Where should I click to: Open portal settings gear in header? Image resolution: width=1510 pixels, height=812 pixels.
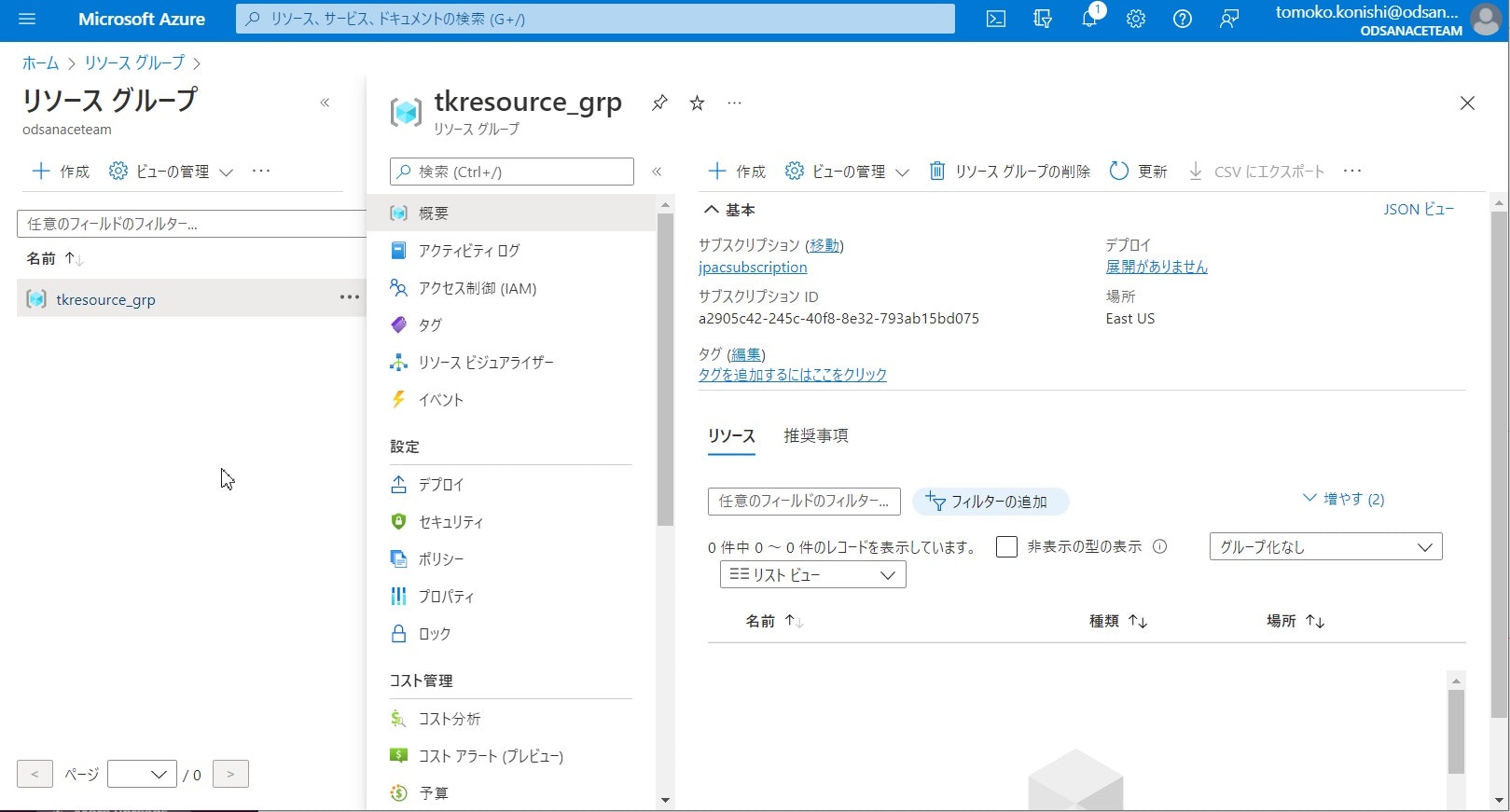(1136, 19)
